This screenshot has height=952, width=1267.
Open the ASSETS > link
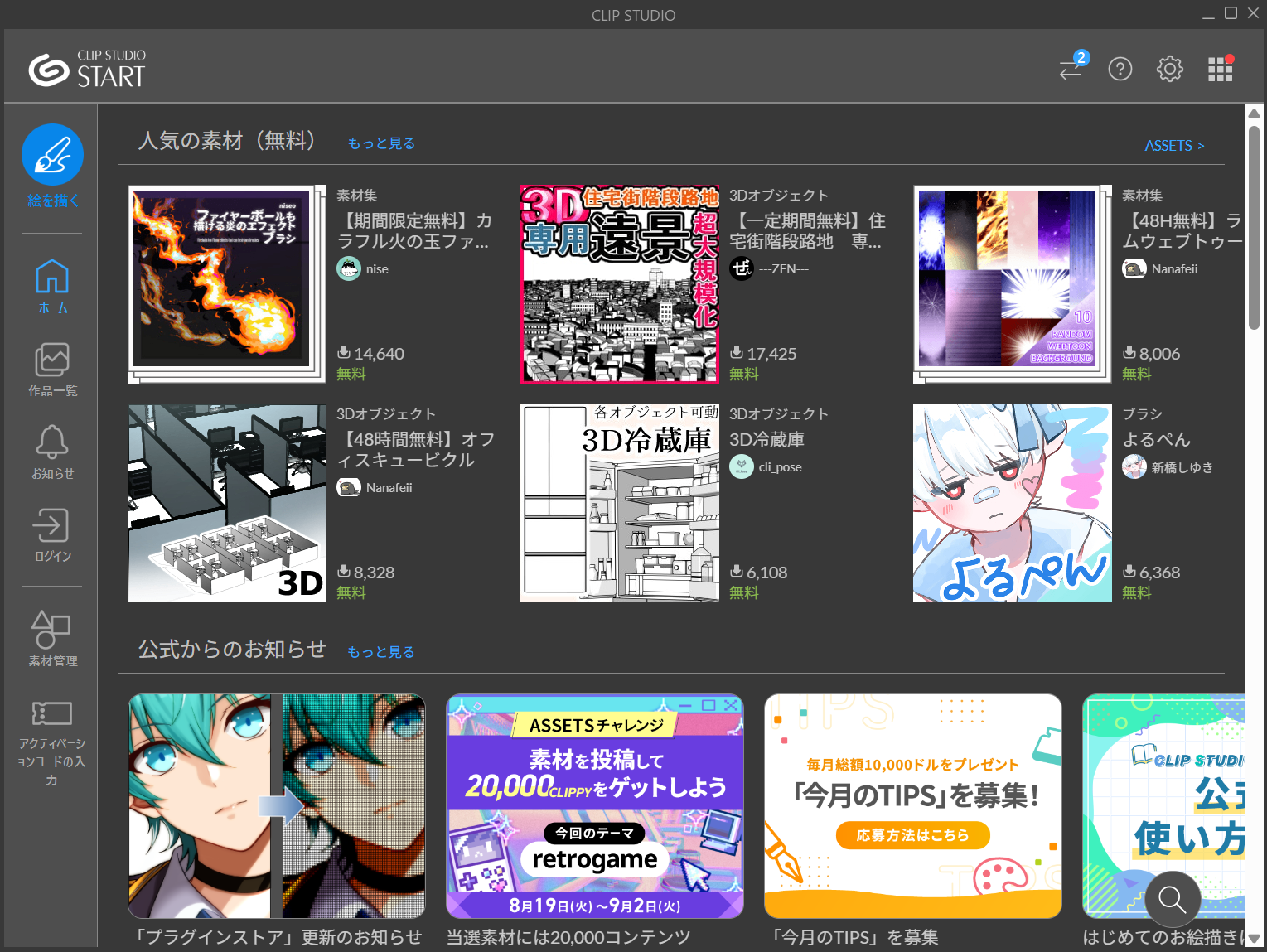click(x=1174, y=146)
